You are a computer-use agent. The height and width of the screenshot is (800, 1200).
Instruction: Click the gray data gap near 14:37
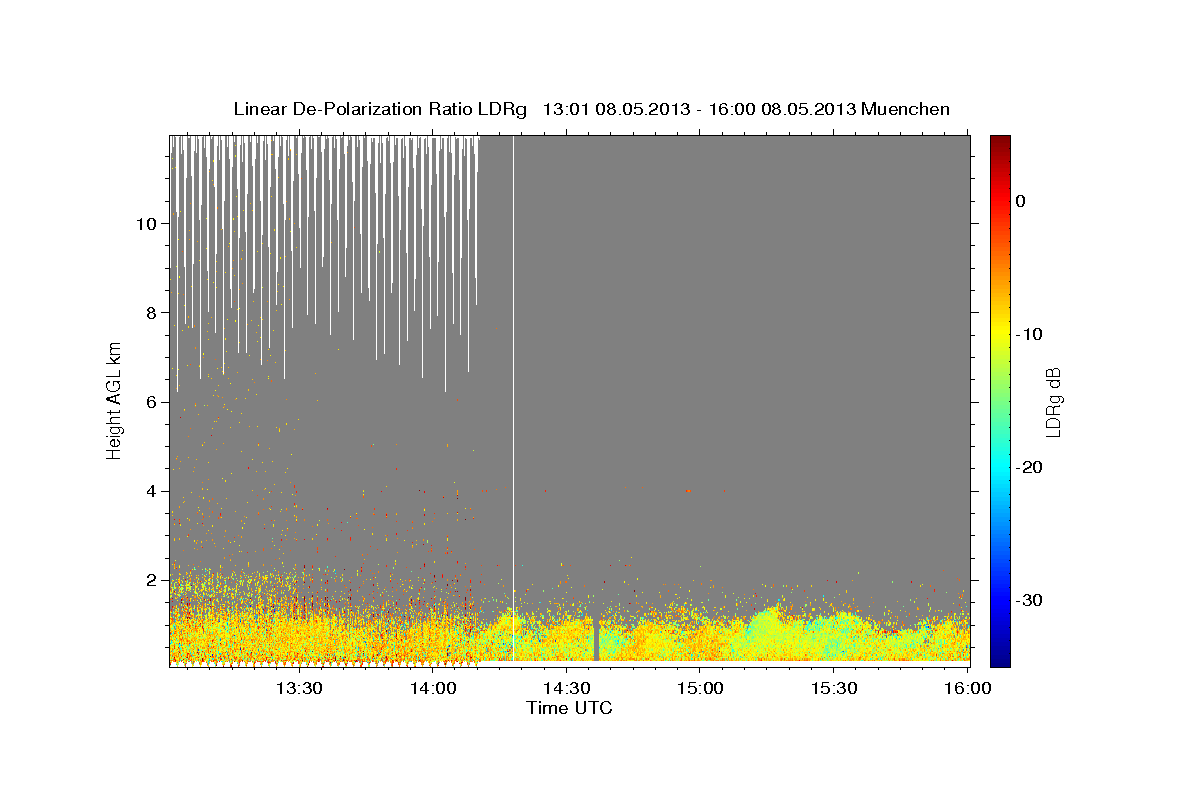[x=596, y=640]
